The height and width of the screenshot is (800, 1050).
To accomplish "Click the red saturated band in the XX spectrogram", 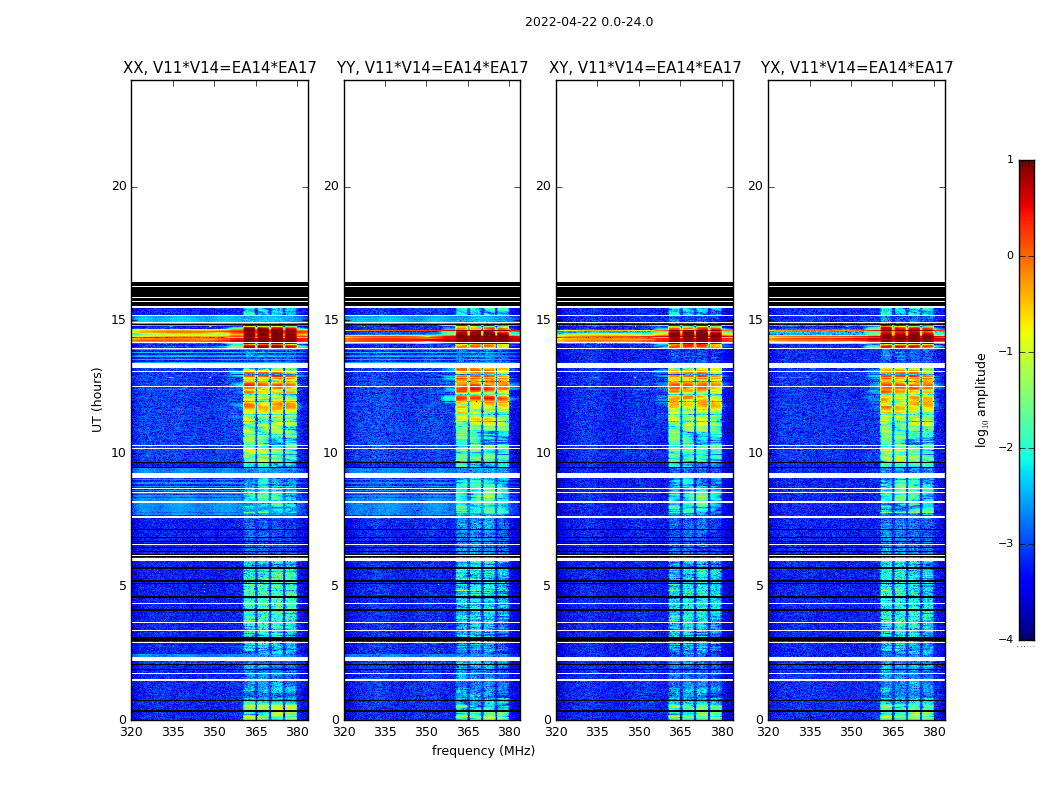I will 220,335.
